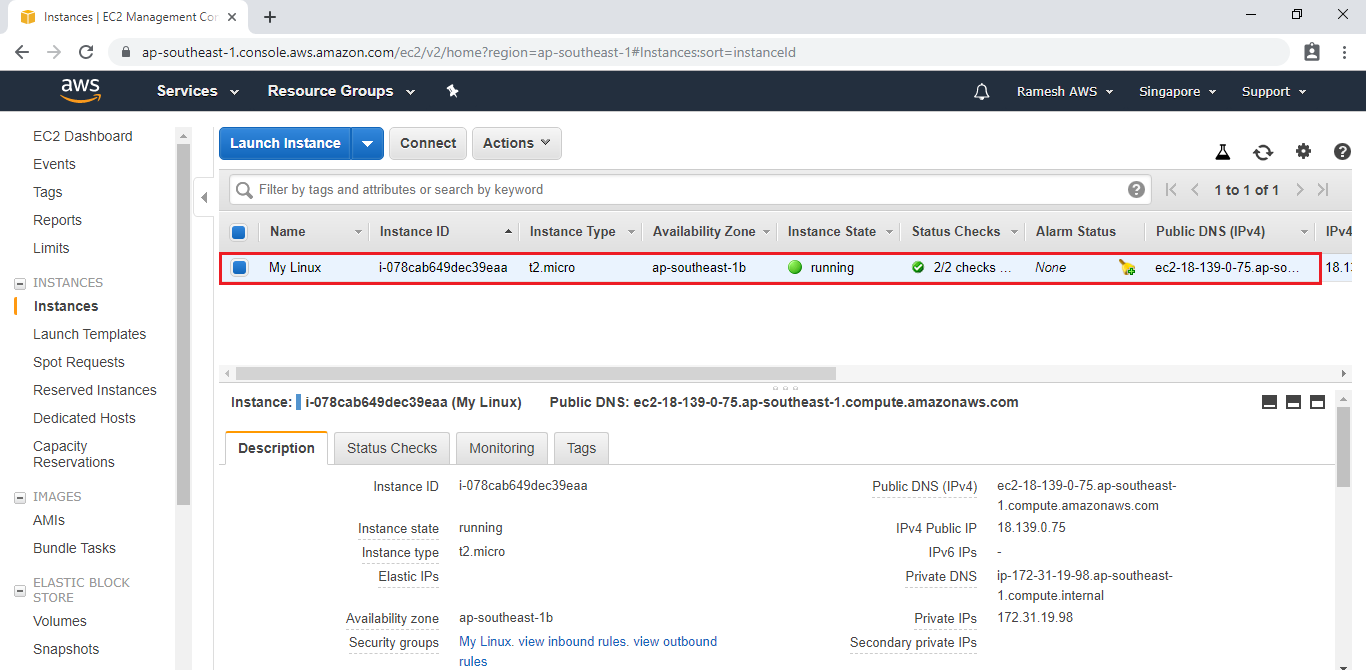Click the filter help icon in search bar

pyautogui.click(x=1136, y=189)
